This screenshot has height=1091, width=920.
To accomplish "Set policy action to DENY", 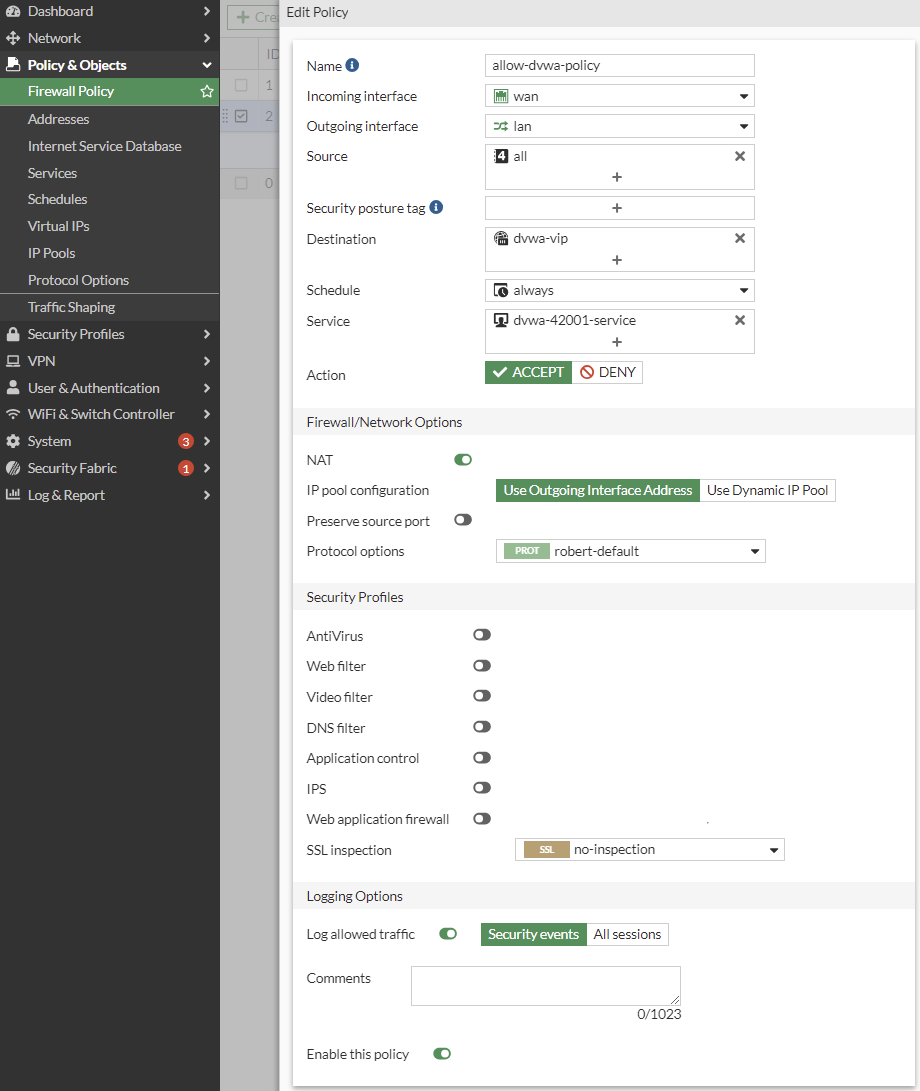I will (x=607, y=373).
